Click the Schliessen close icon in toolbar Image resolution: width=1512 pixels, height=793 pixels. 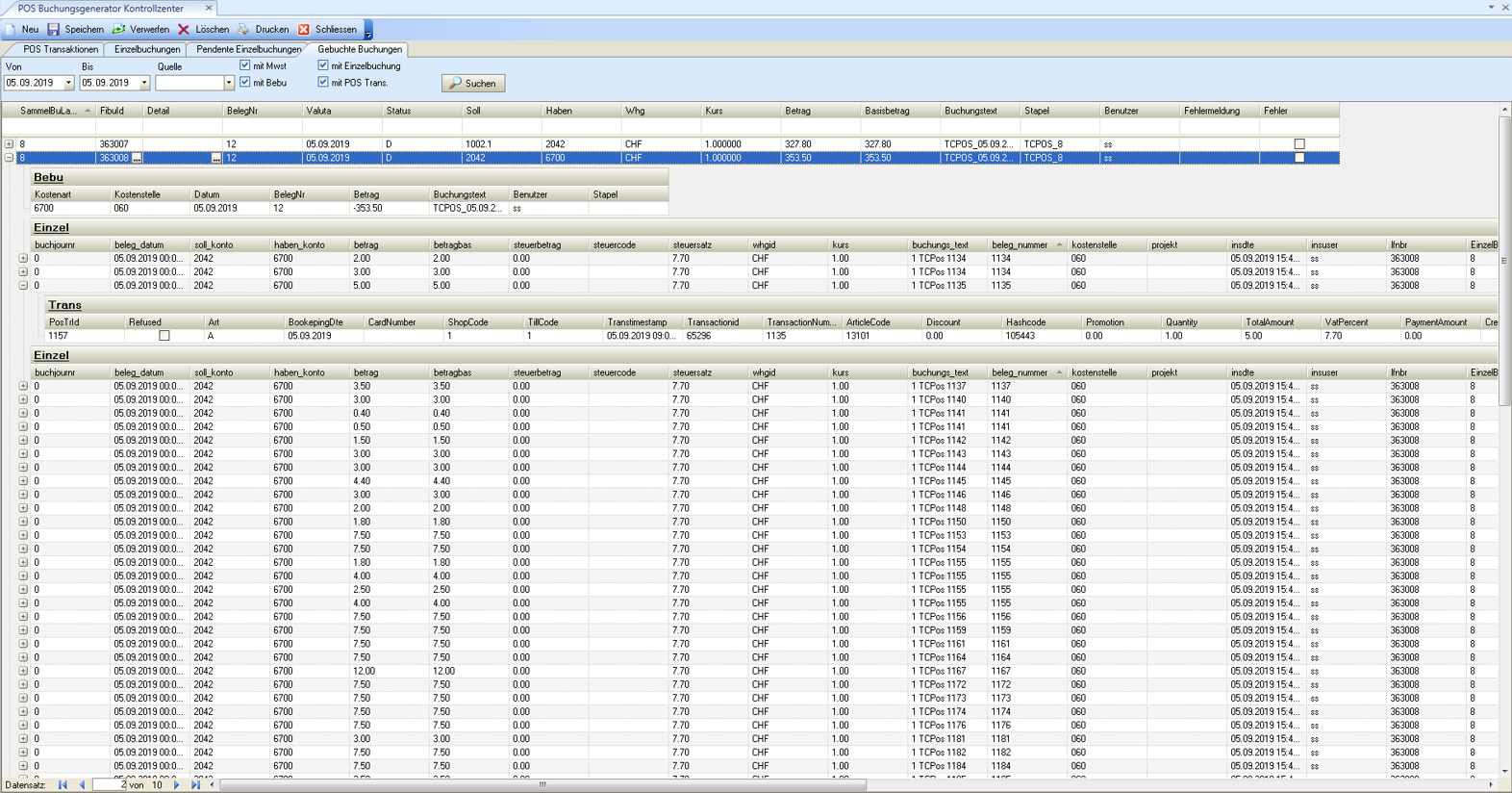pyautogui.click(x=304, y=30)
